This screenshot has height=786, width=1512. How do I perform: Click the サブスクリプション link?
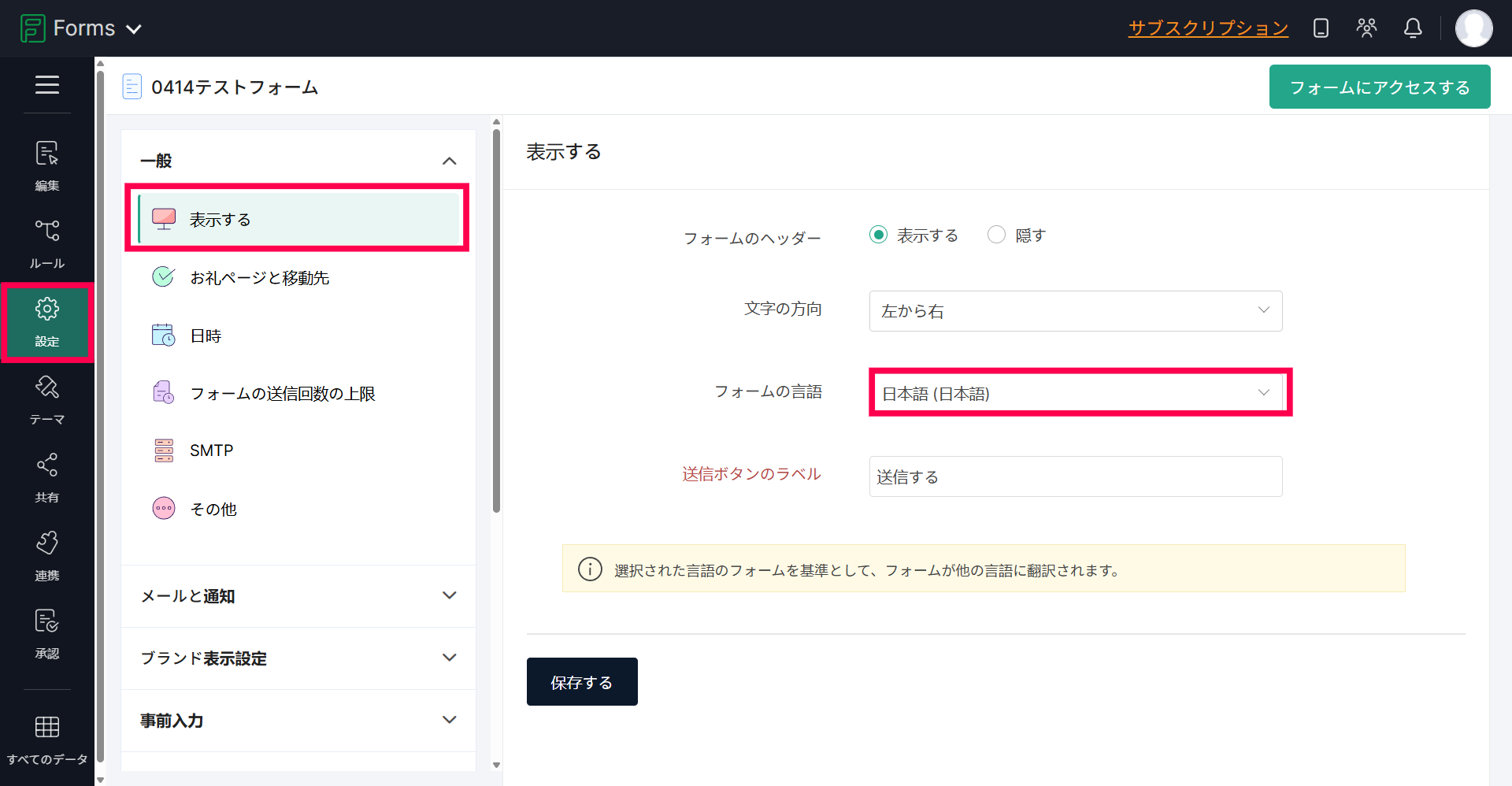pos(1208,28)
